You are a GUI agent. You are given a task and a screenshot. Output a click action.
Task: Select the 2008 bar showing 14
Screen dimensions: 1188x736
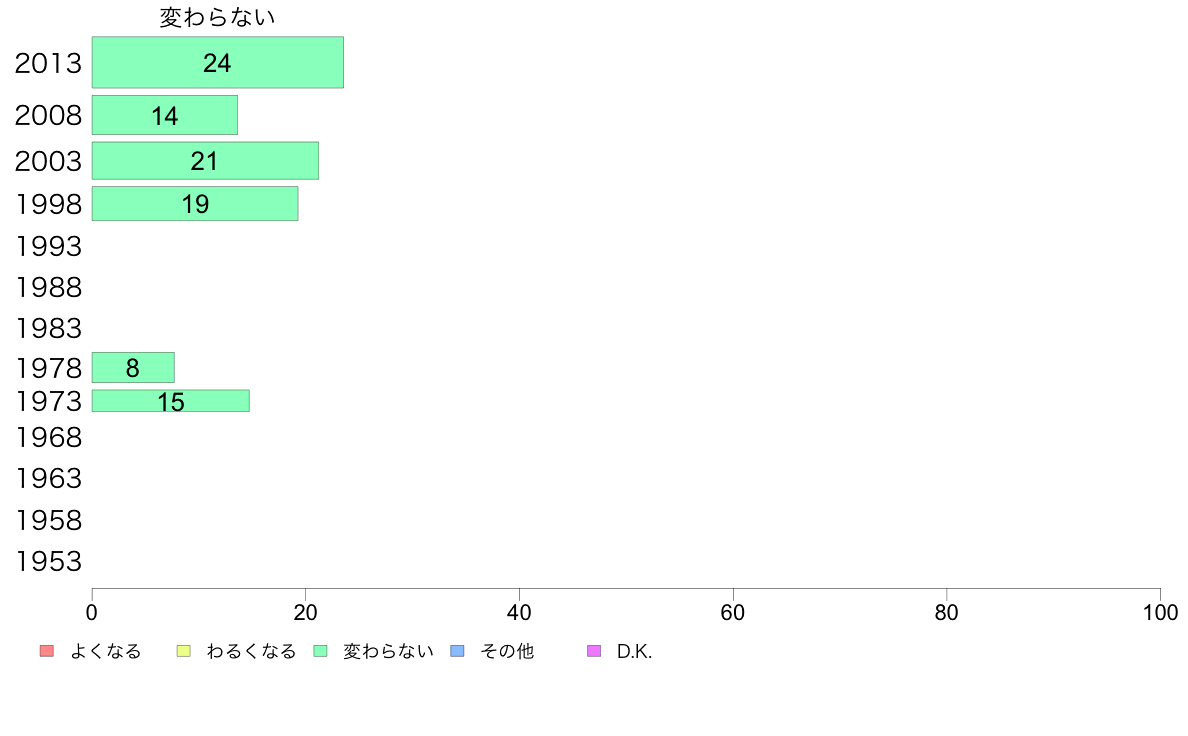point(164,115)
